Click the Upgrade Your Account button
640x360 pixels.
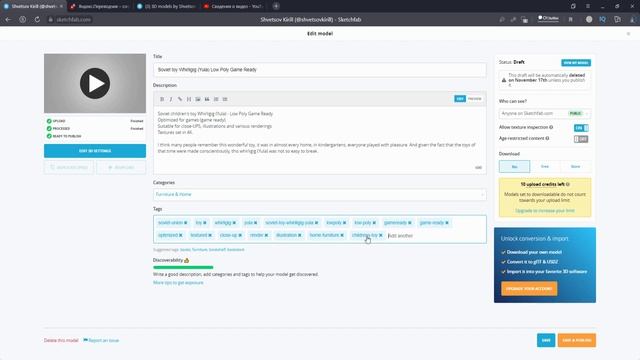click(x=529, y=289)
